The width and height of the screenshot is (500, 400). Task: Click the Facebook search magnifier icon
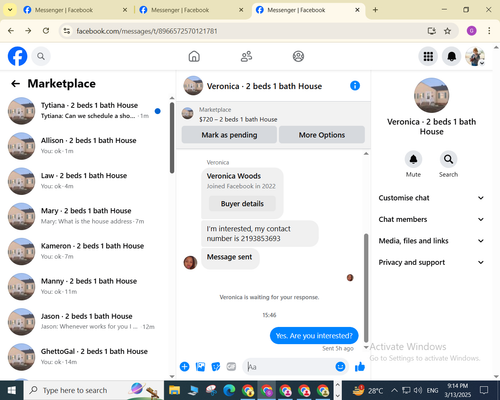pos(41,56)
